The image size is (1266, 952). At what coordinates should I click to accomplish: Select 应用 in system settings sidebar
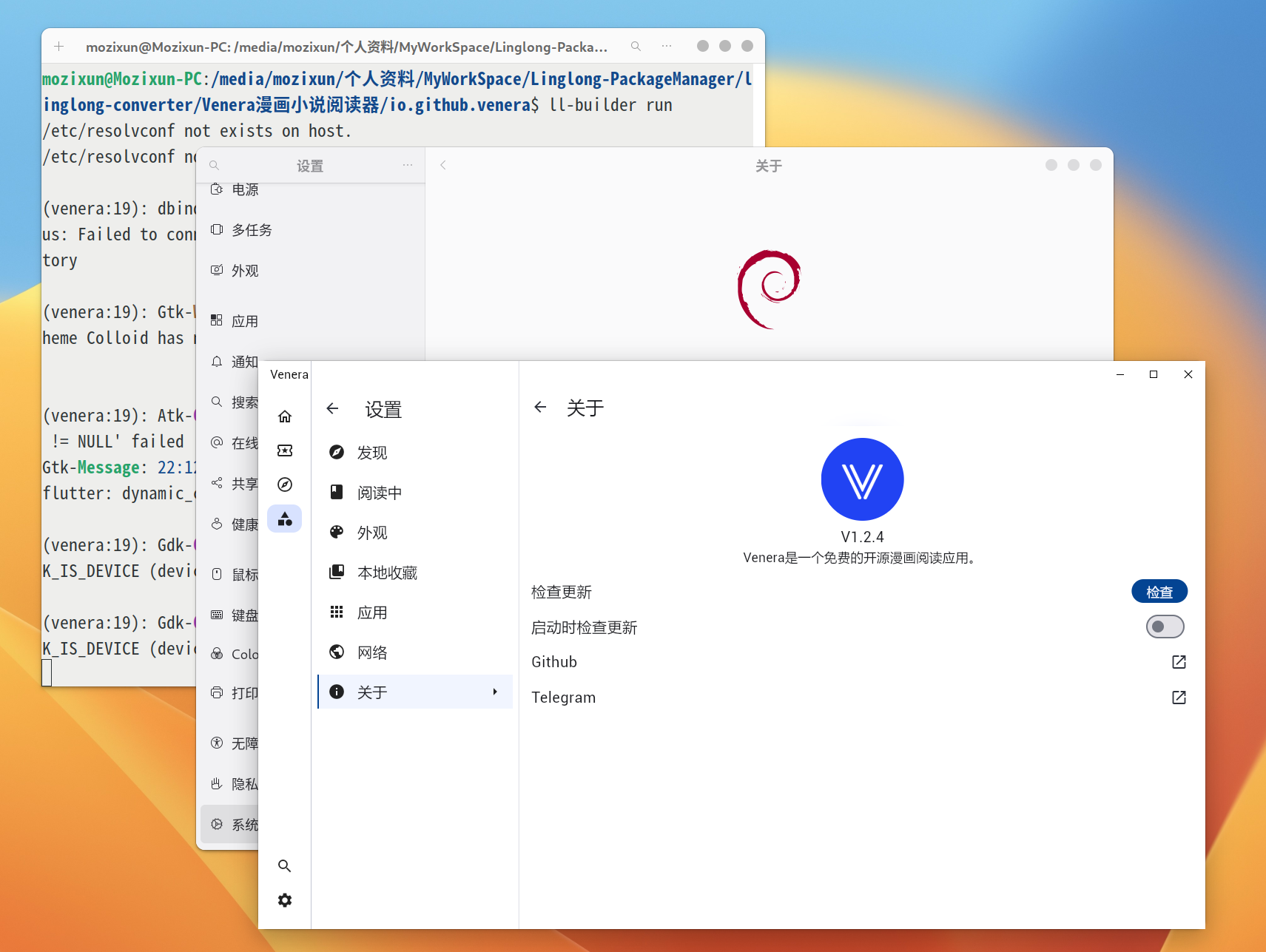pyautogui.click(x=311, y=321)
